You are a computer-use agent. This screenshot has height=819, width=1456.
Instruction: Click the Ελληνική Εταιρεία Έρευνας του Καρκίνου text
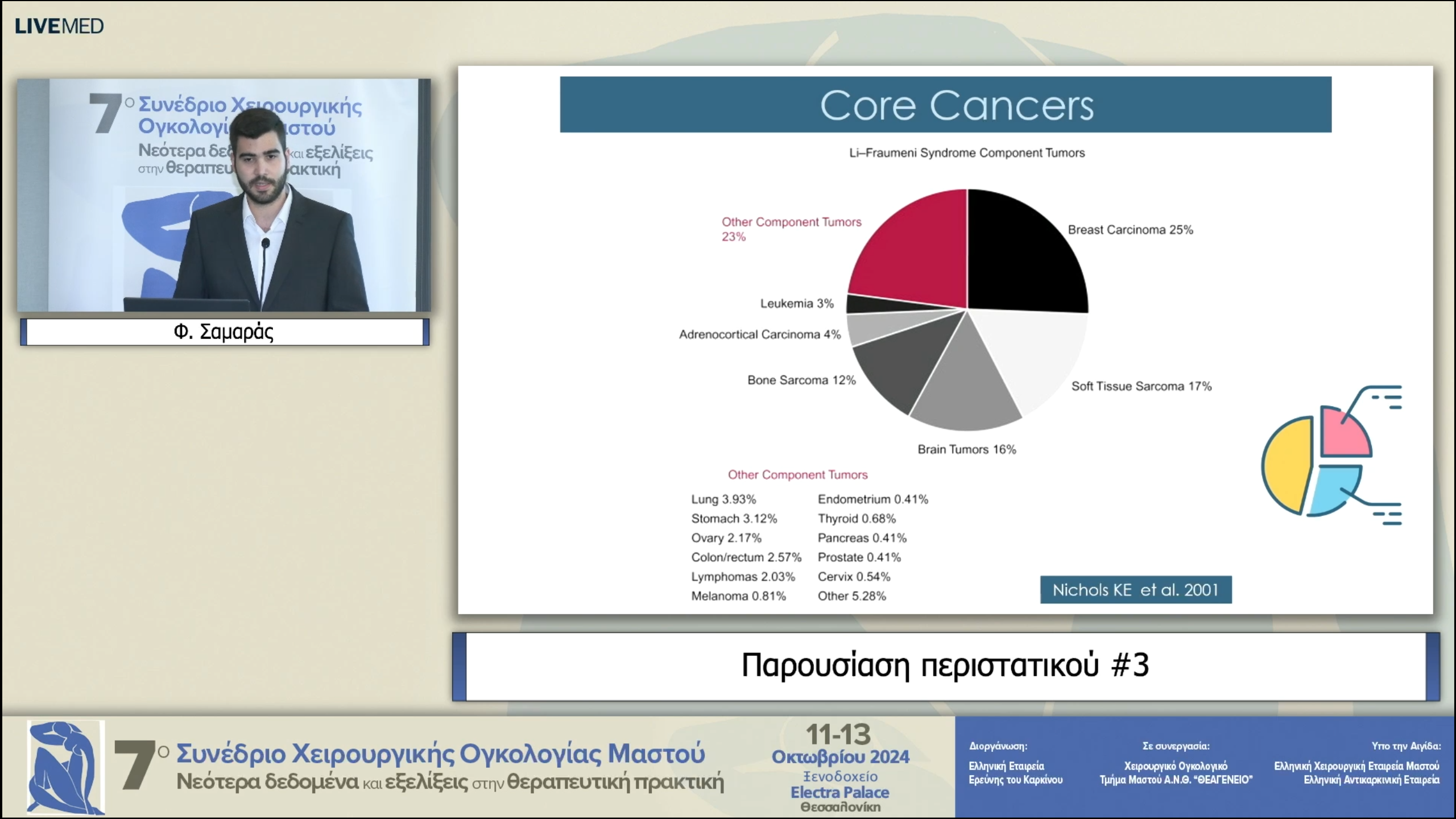pyautogui.click(x=1015, y=772)
